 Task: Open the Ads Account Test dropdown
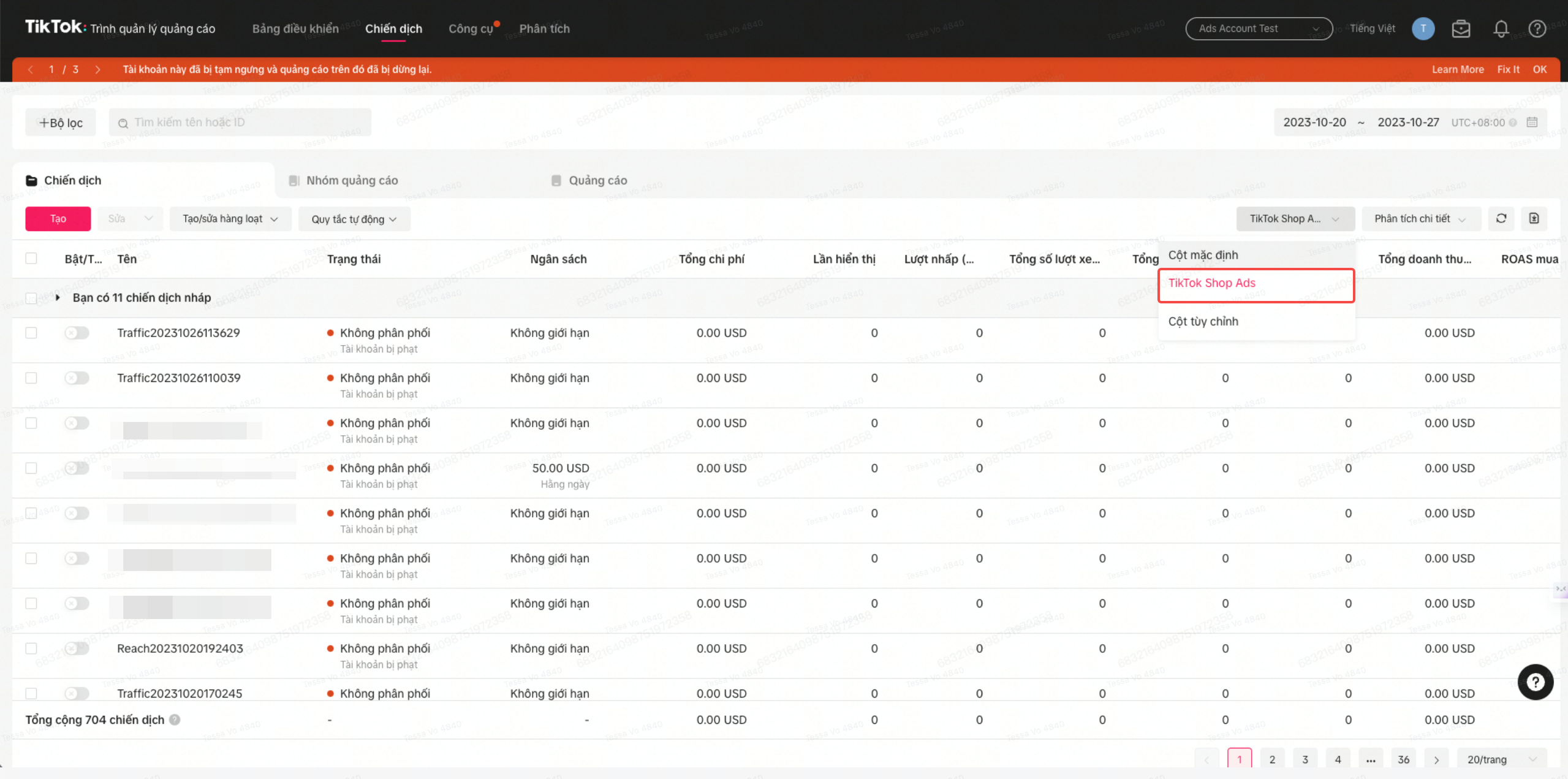pyautogui.click(x=1259, y=29)
